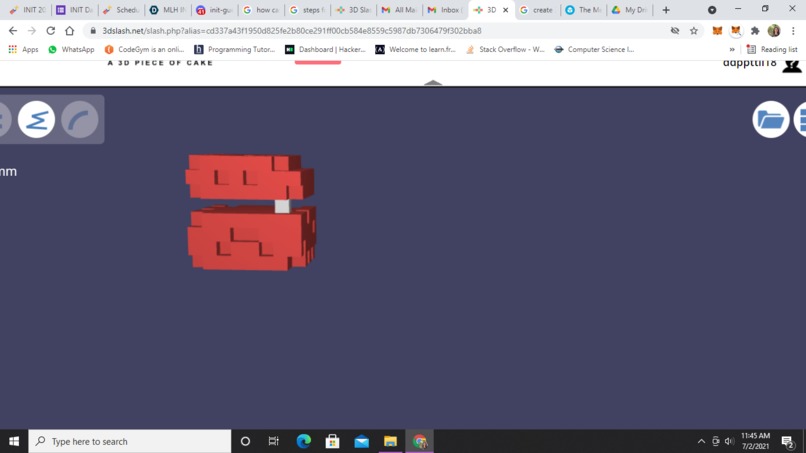Open the Computer Science bookmark

click(594, 49)
